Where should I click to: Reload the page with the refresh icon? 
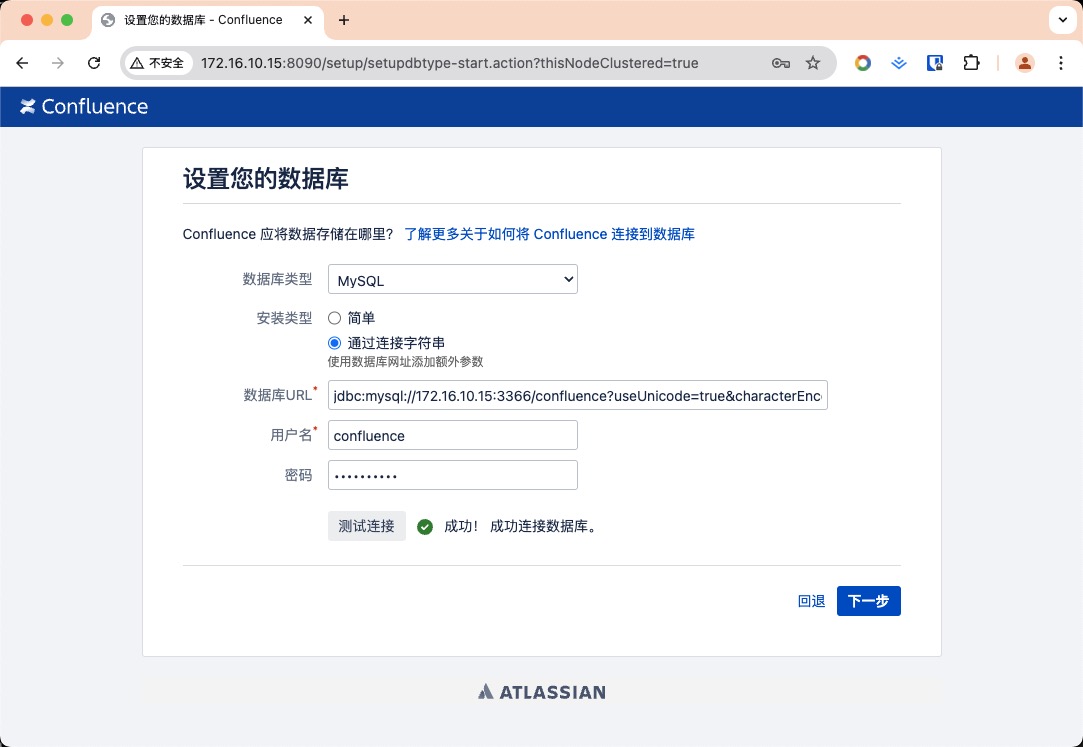[94, 63]
